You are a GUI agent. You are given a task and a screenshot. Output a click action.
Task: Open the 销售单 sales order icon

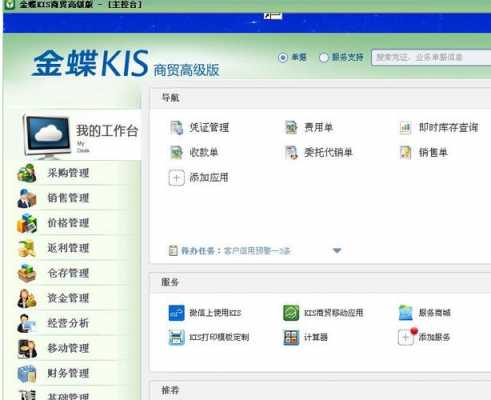coord(405,153)
